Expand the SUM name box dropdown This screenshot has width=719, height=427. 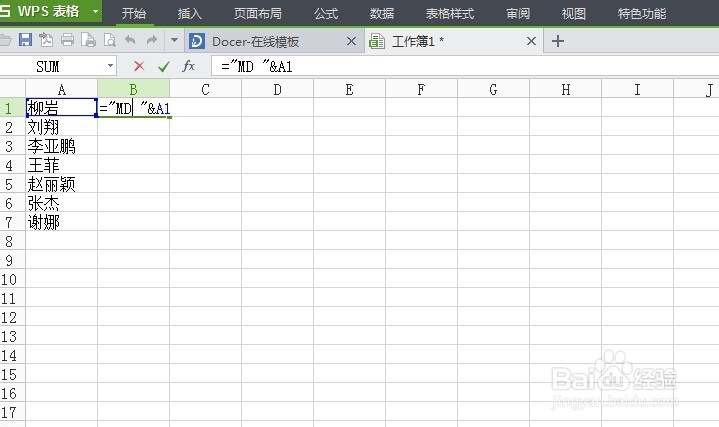110,66
